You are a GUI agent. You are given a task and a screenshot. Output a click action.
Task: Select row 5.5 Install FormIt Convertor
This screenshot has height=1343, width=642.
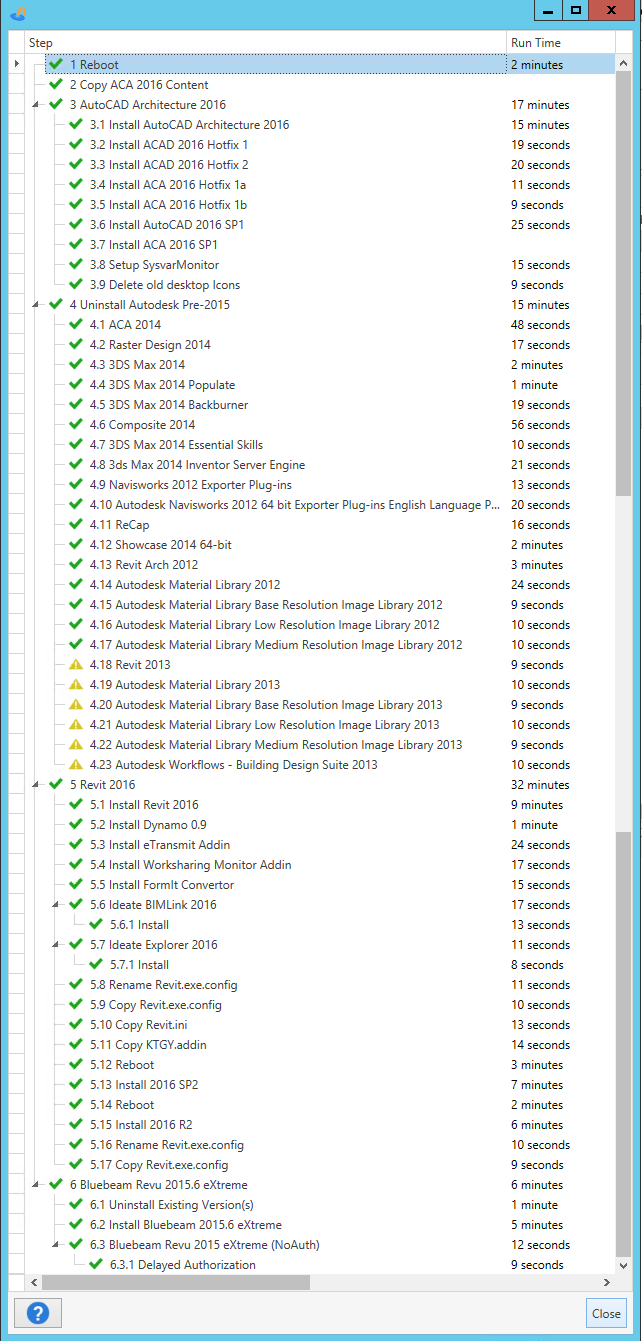(x=320, y=885)
